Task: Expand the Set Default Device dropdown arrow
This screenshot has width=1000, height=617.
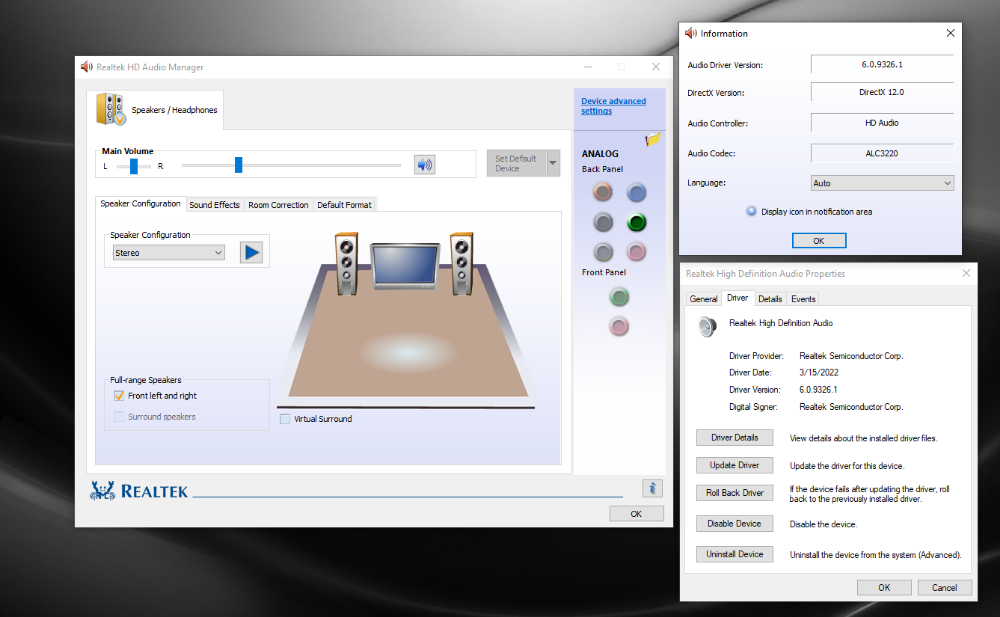Action: [553, 164]
